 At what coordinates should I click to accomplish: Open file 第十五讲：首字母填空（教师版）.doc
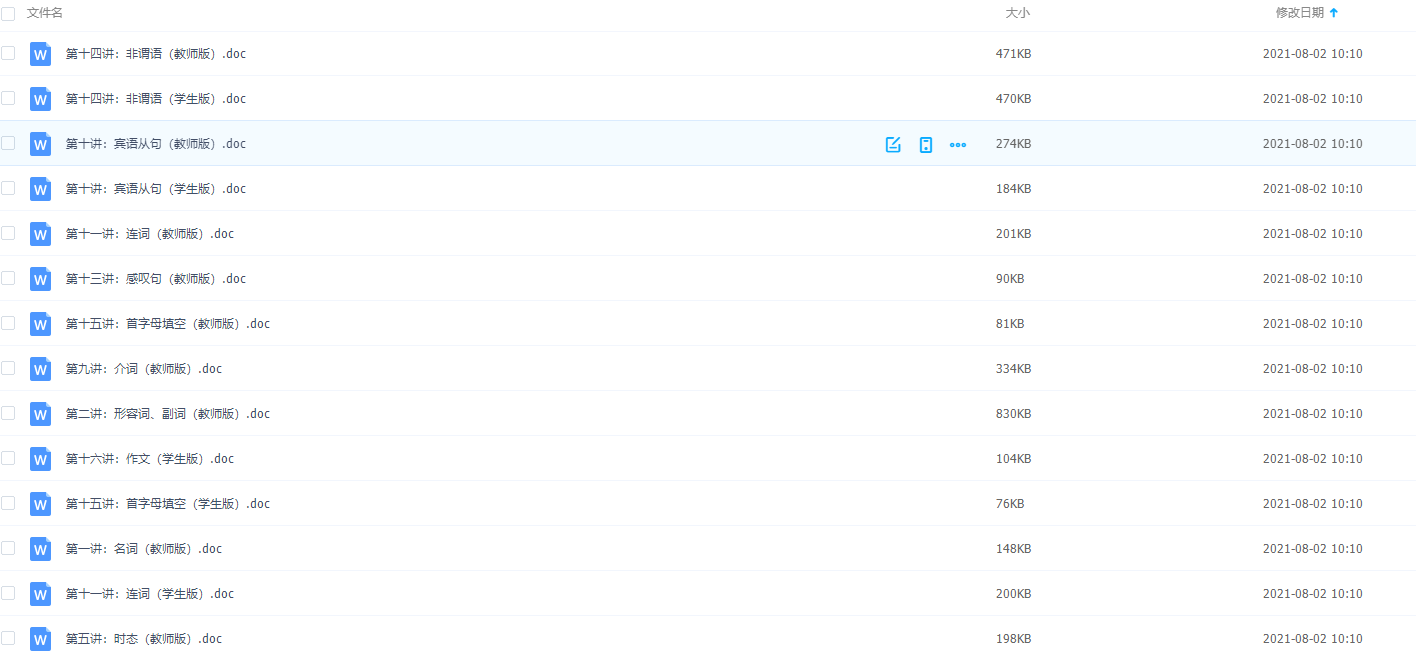click(x=167, y=324)
